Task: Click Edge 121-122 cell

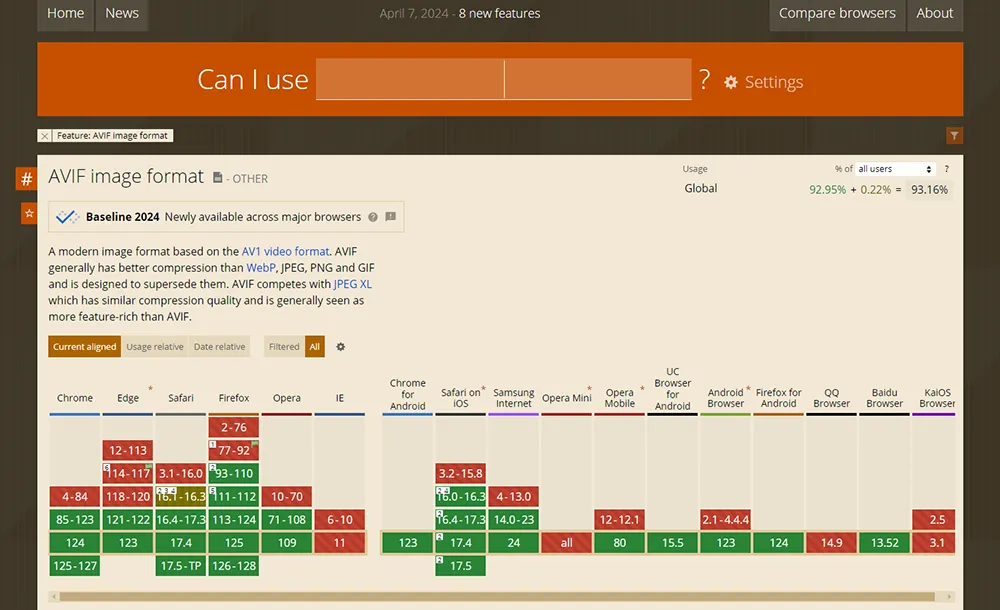Action: tap(128, 519)
